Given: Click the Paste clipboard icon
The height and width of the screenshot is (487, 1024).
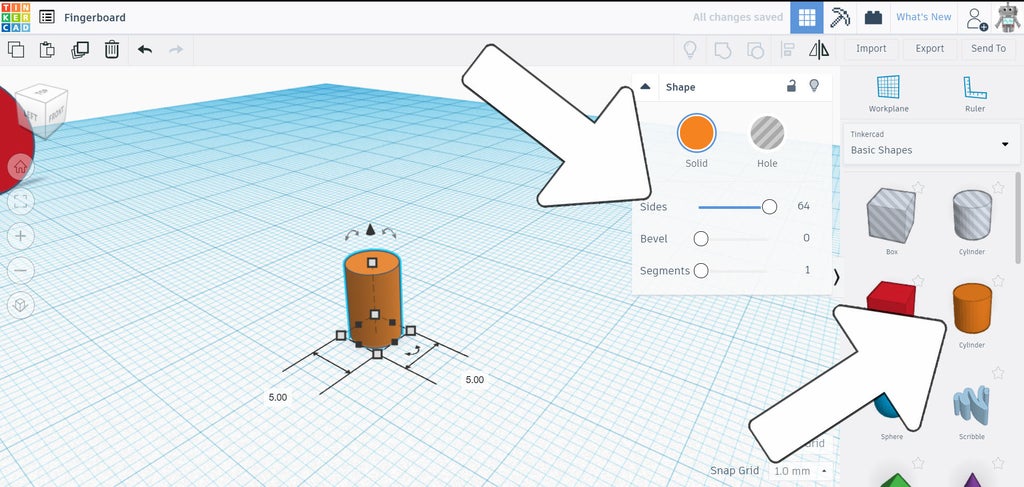Looking at the screenshot, I should 47,50.
